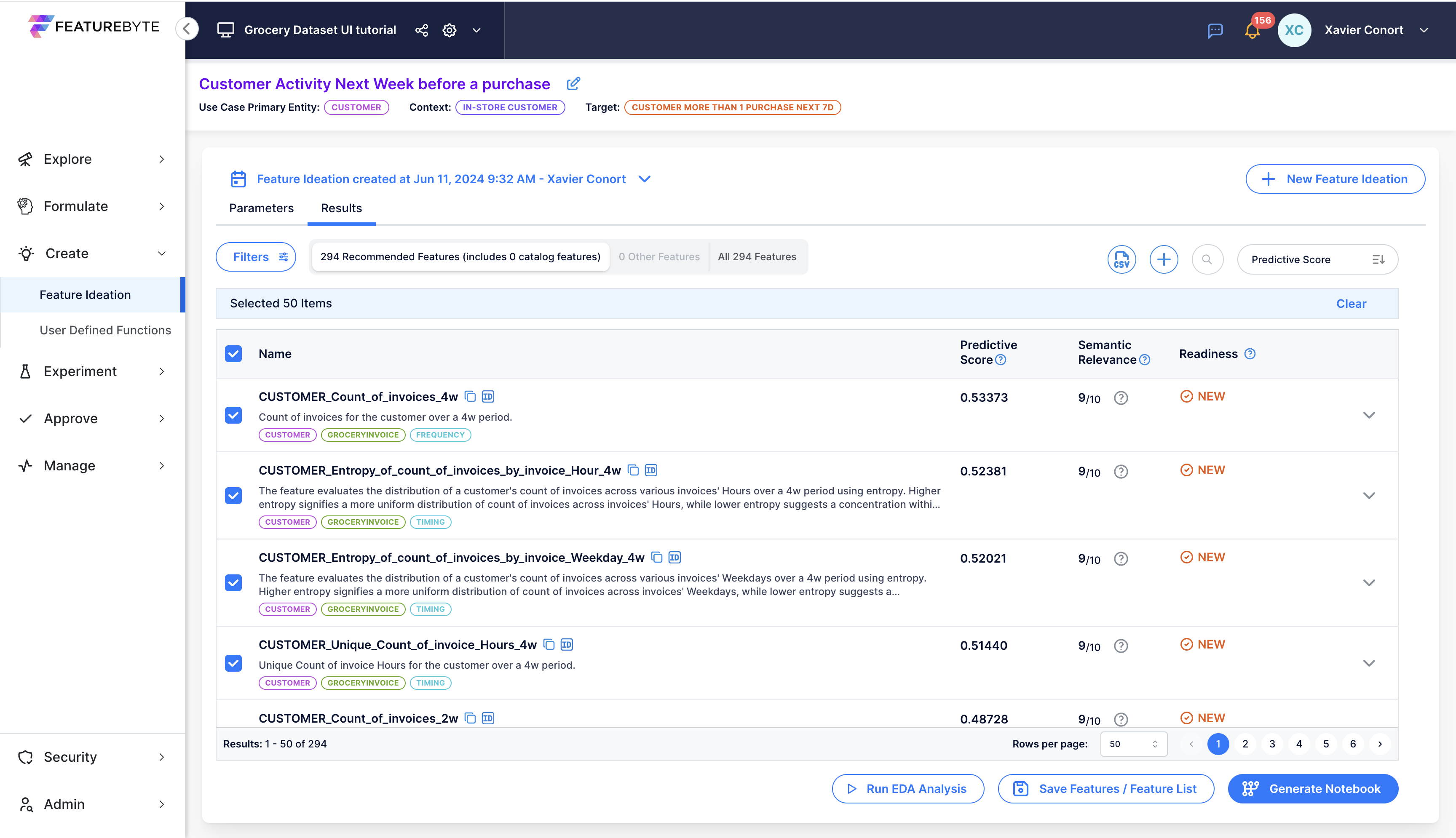This screenshot has width=1456, height=838.
Task: Copy name of CUSTOMER_Count_of_invoices_4w
Action: 470,397
